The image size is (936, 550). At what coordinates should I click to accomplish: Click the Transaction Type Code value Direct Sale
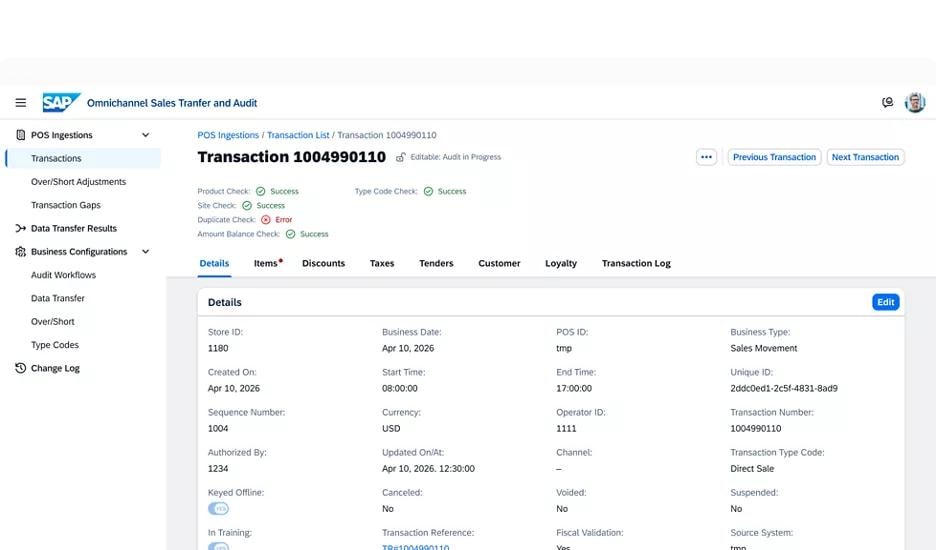pos(752,469)
